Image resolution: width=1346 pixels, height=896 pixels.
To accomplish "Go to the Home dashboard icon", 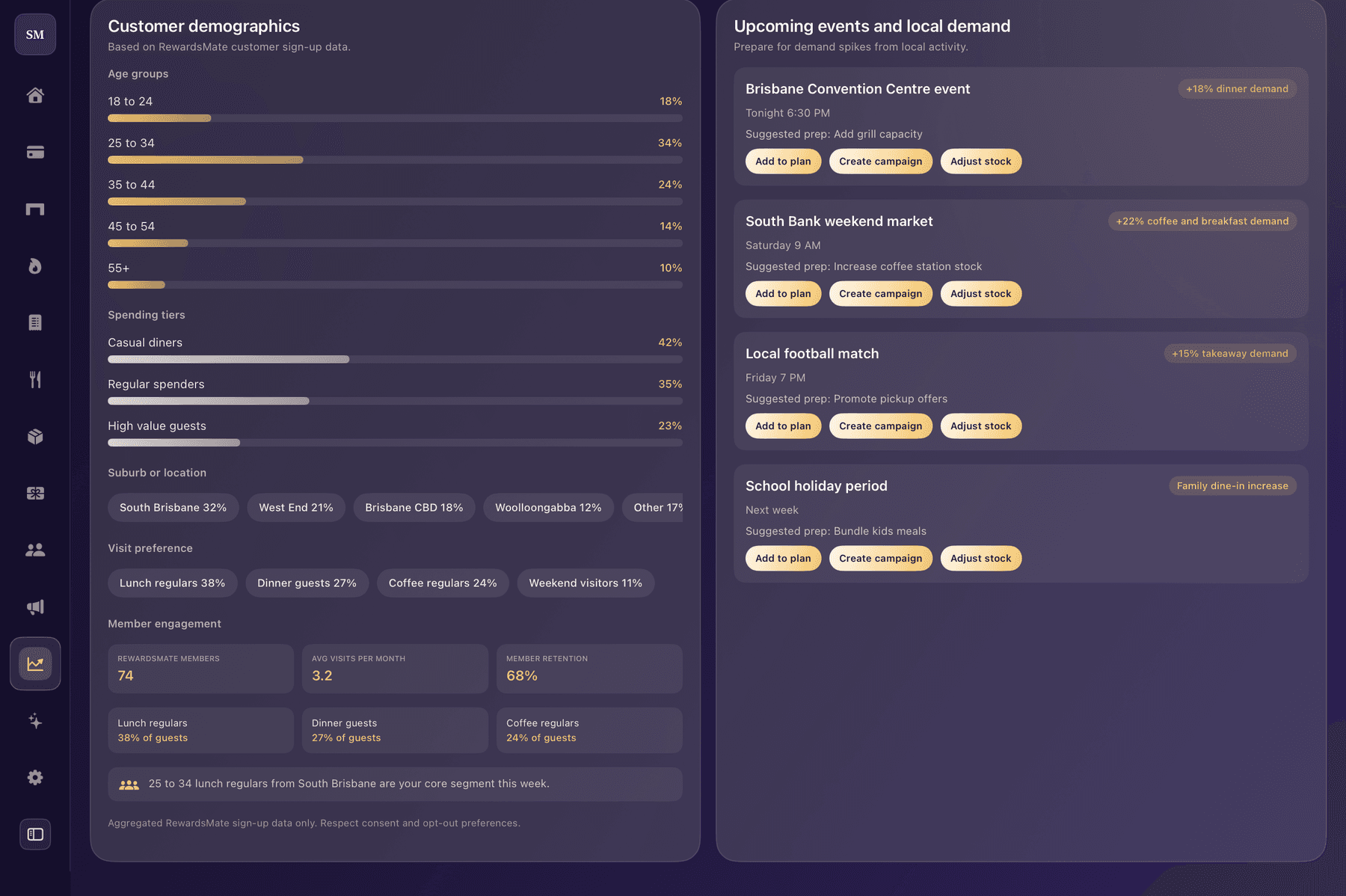I will pos(35,96).
